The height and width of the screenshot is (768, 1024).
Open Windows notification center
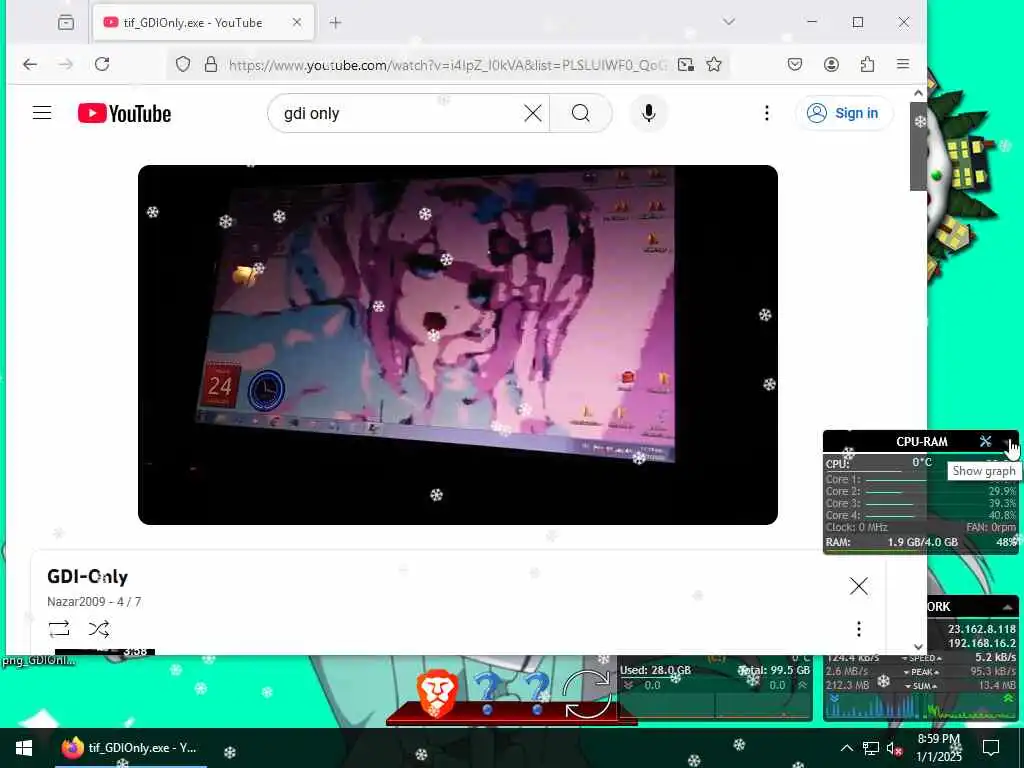tap(991, 748)
